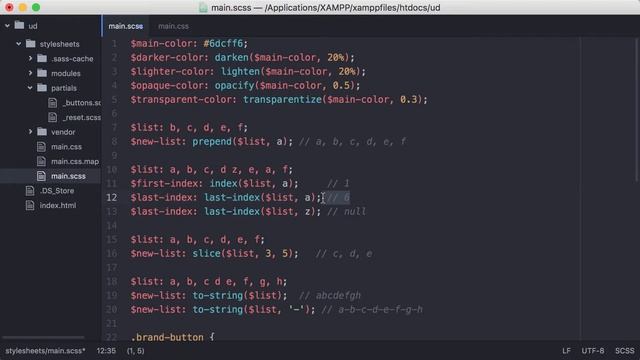Click line number 12 in gutter

111,198
